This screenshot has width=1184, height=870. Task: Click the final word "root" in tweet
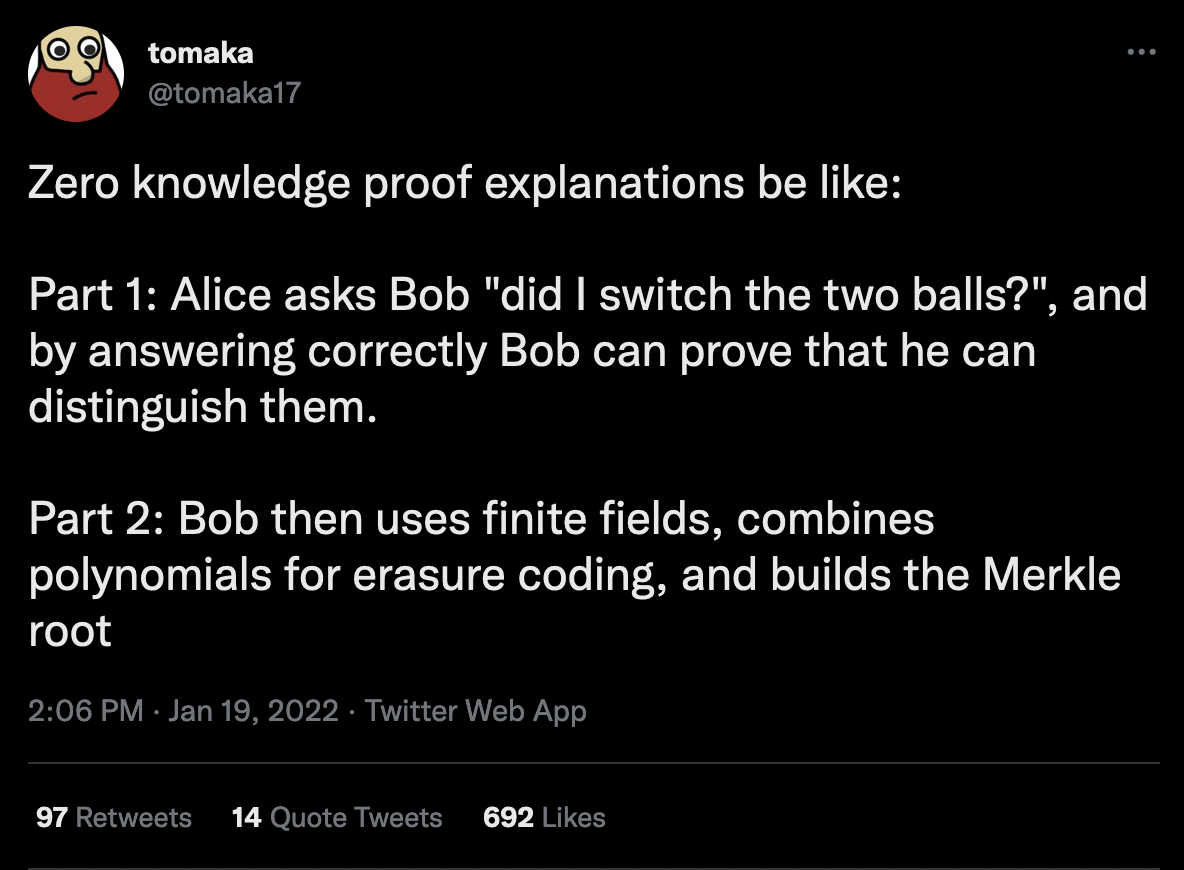tap(70, 631)
